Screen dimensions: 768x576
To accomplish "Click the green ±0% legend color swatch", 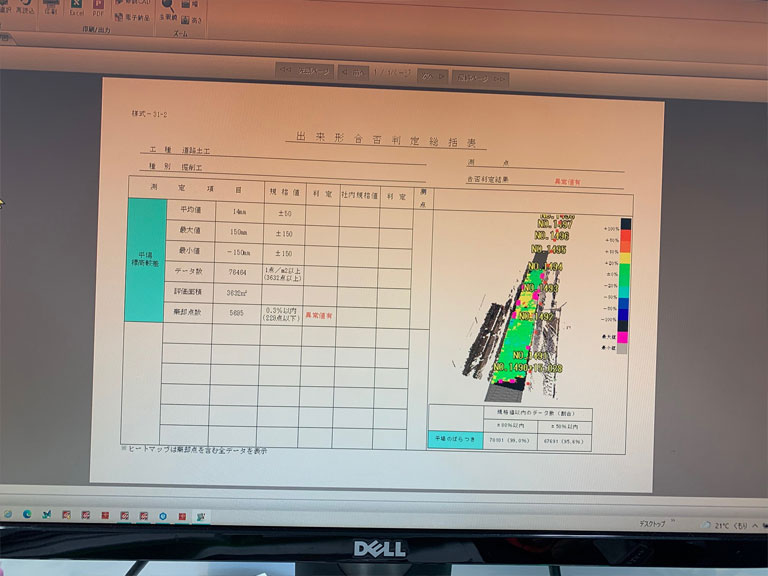I will 624,275.
